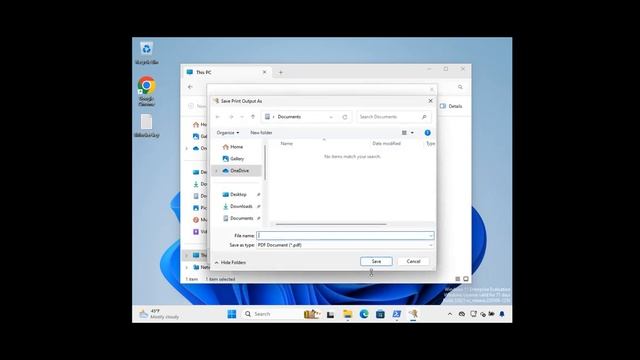
Task: Click the blue Help icon in dialog
Action: click(x=427, y=133)
